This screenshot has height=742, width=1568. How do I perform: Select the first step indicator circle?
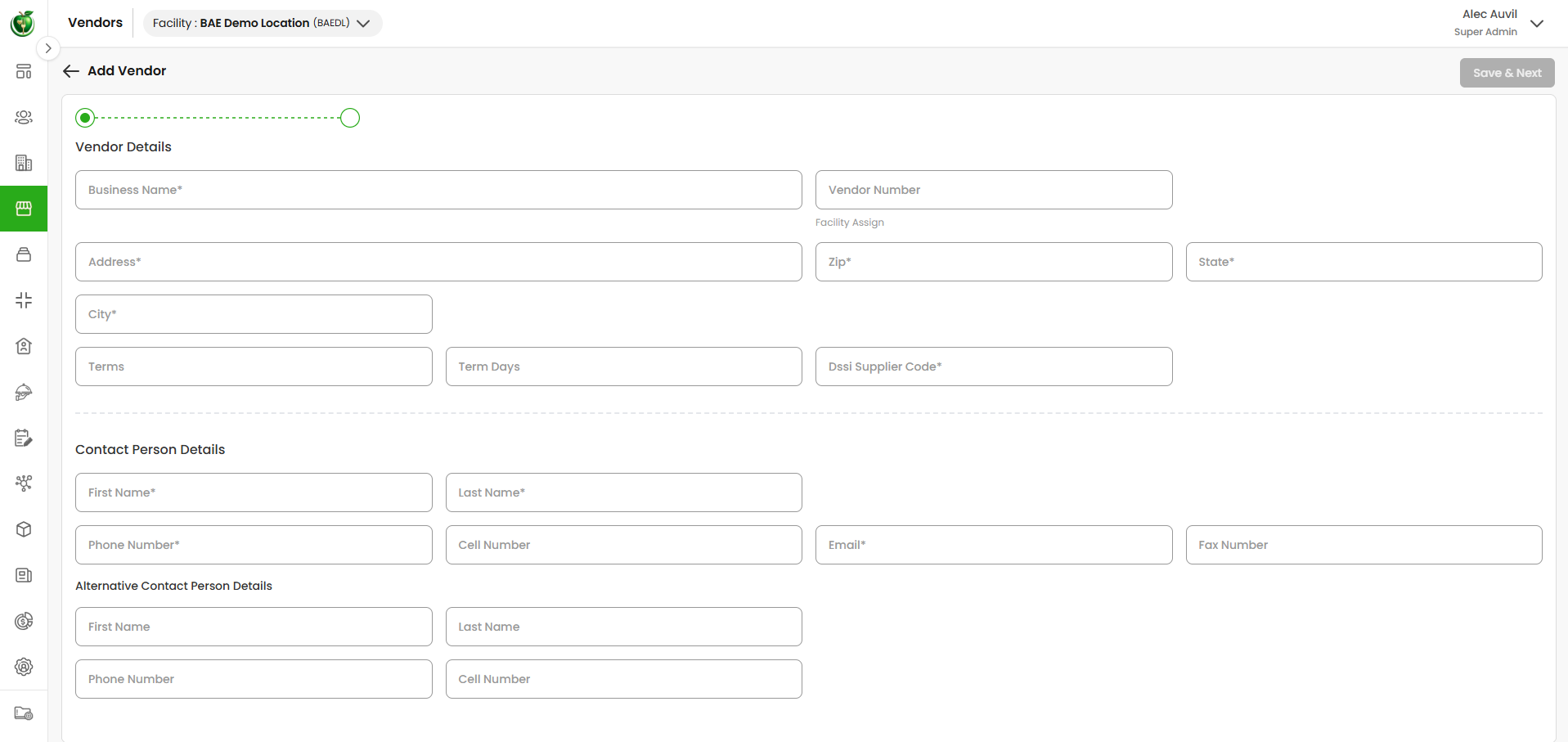click(x=85, y=118)
